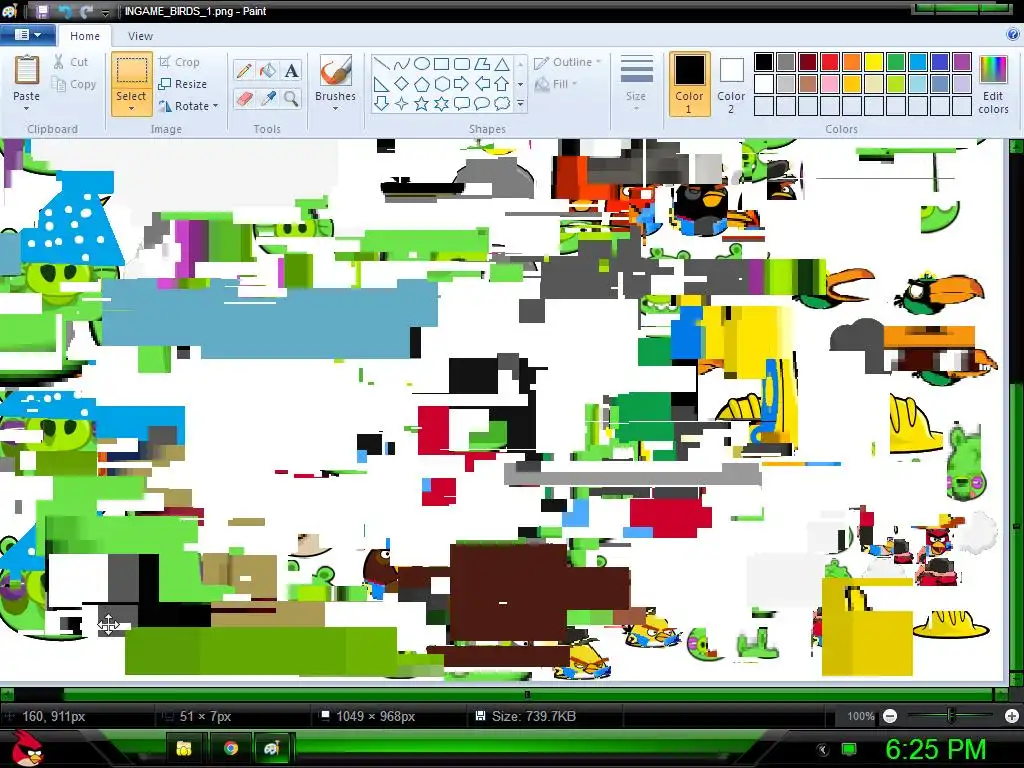Activate Color 2 selector
The height and width of the screenshot is (768, 1024).
[x=731, y=84]
